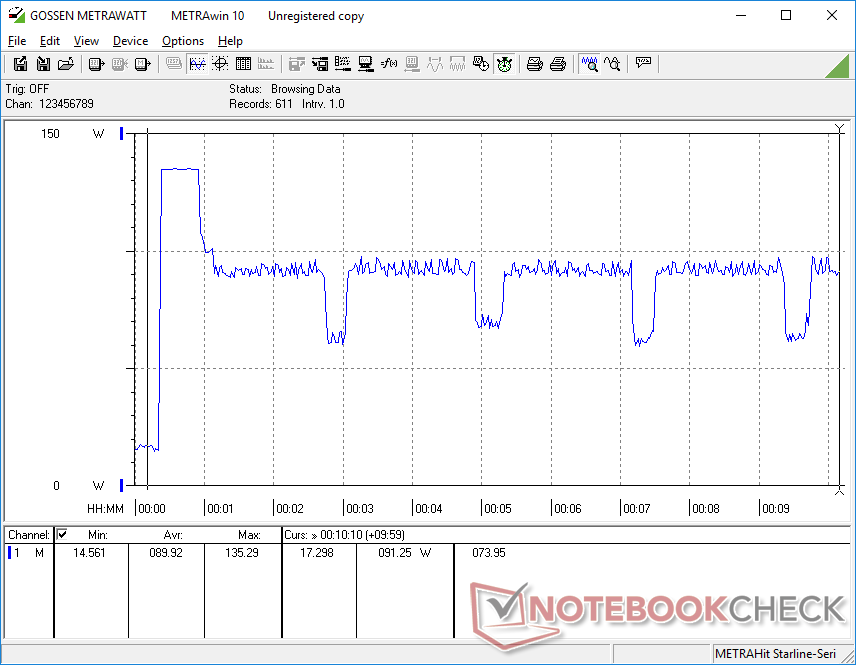Toggle the left magnifier zoom tool

590,64
